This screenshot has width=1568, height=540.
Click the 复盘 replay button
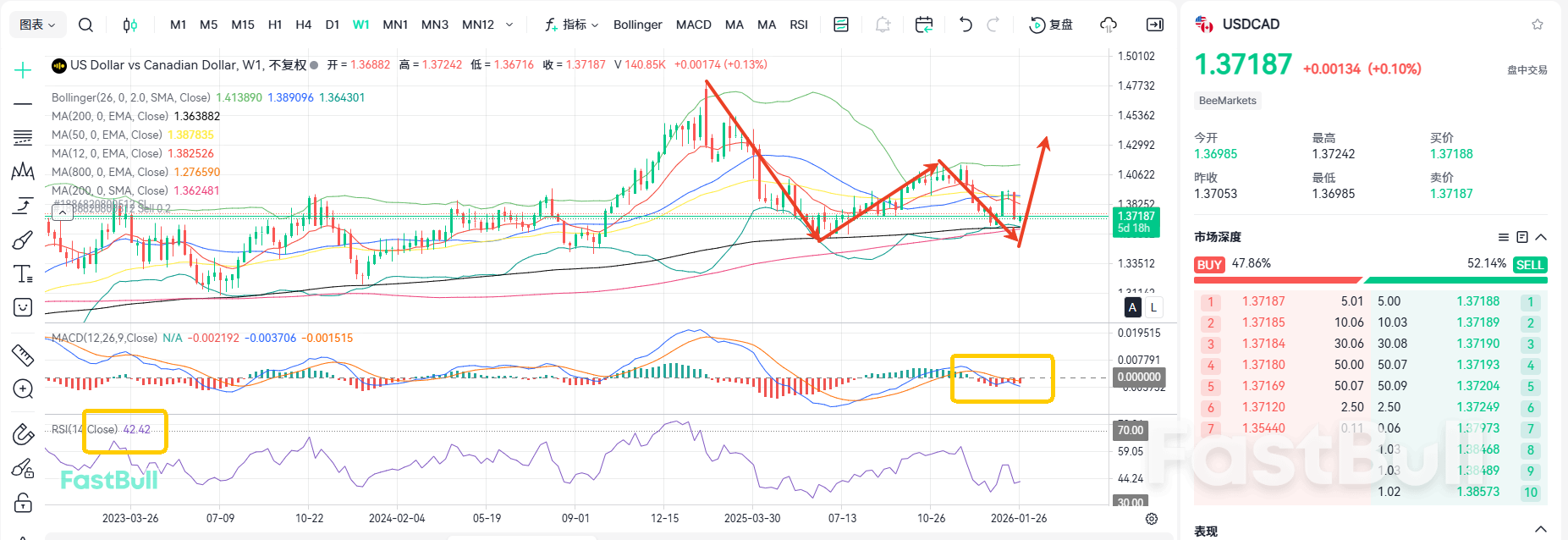[1051, 25]
